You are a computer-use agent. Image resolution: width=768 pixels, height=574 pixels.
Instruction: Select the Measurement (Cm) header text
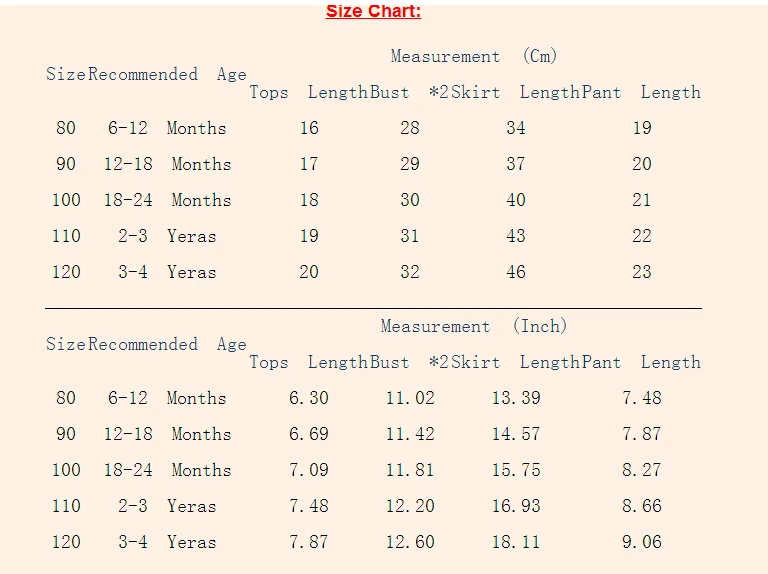coord(474,56)
